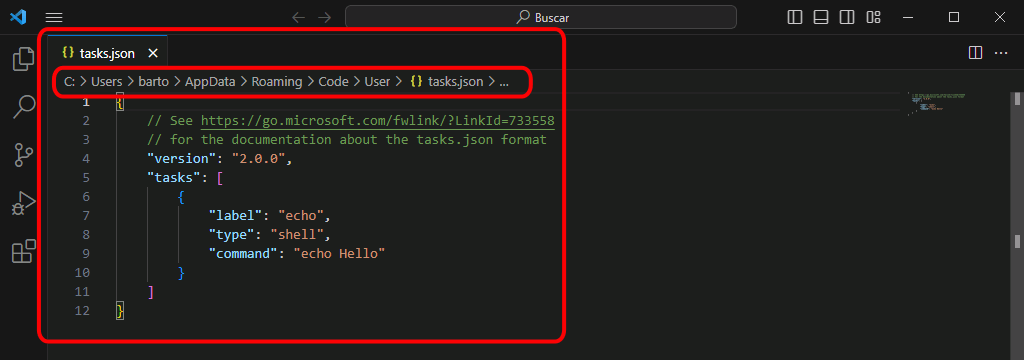
Task: Select the Roaming breadcrumb segment
Action: coord(277,82)
